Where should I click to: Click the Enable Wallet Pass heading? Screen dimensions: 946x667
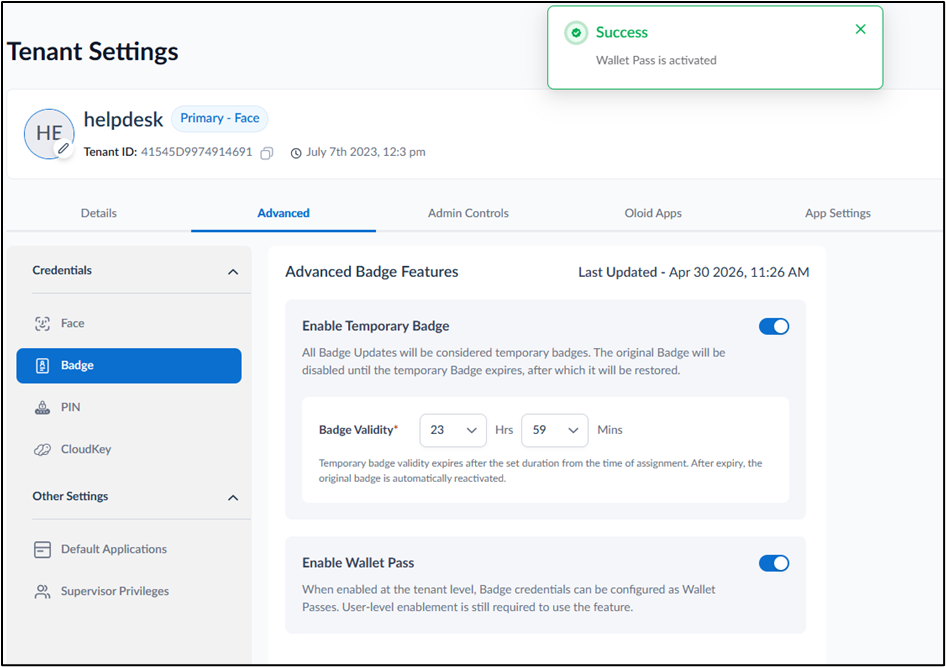coord(358,563)
